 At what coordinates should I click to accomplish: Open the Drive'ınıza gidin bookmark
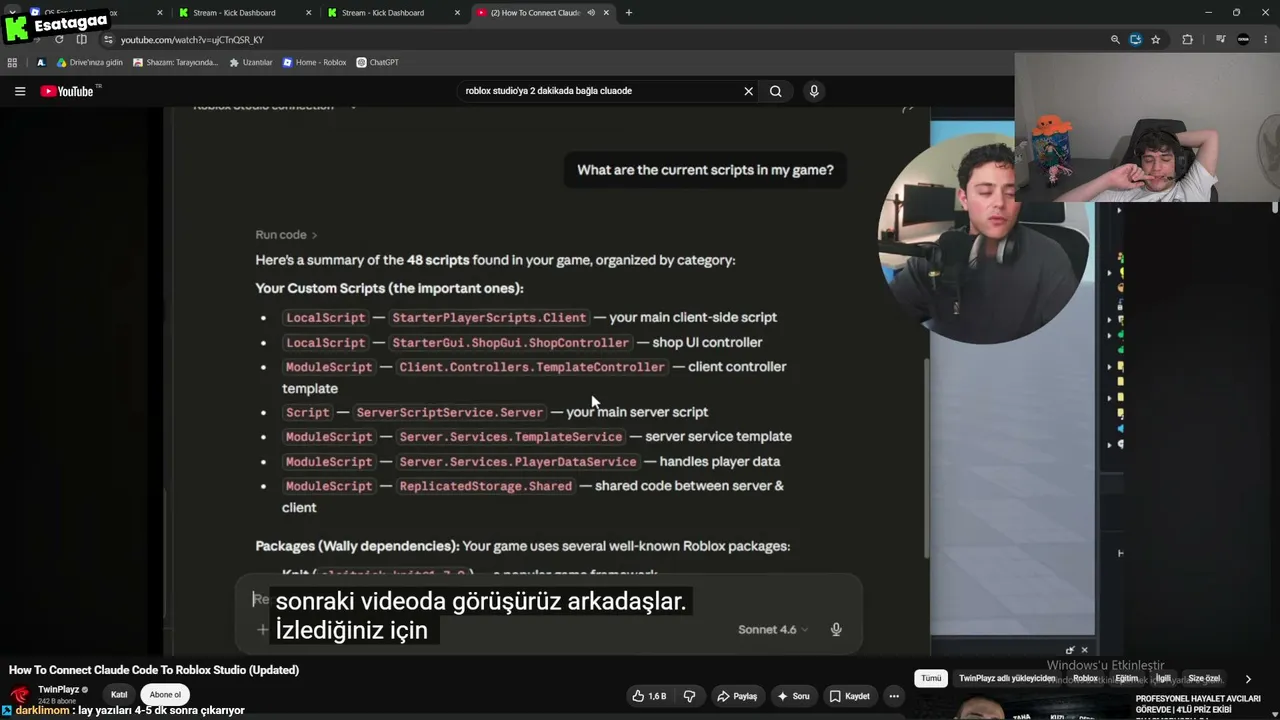[90, 62]
